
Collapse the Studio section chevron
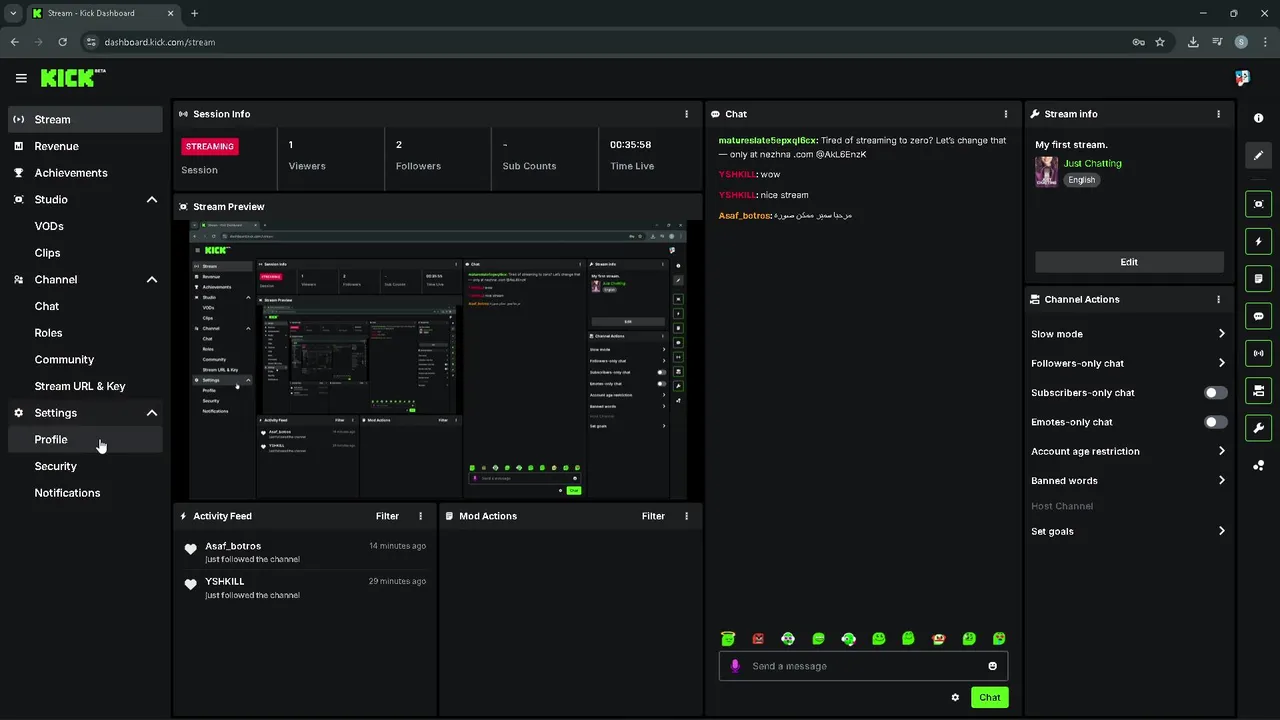[152, 200]
